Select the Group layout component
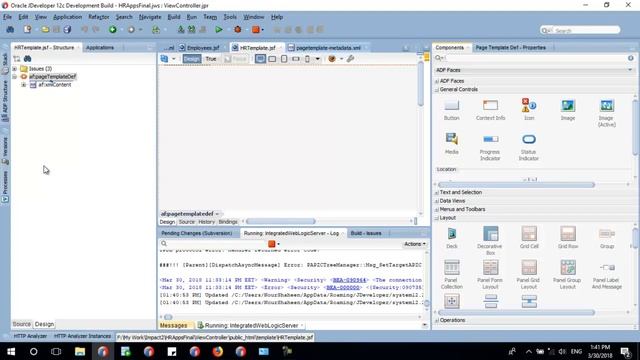The width and height of the screenshot is (640, 360). 607,234
